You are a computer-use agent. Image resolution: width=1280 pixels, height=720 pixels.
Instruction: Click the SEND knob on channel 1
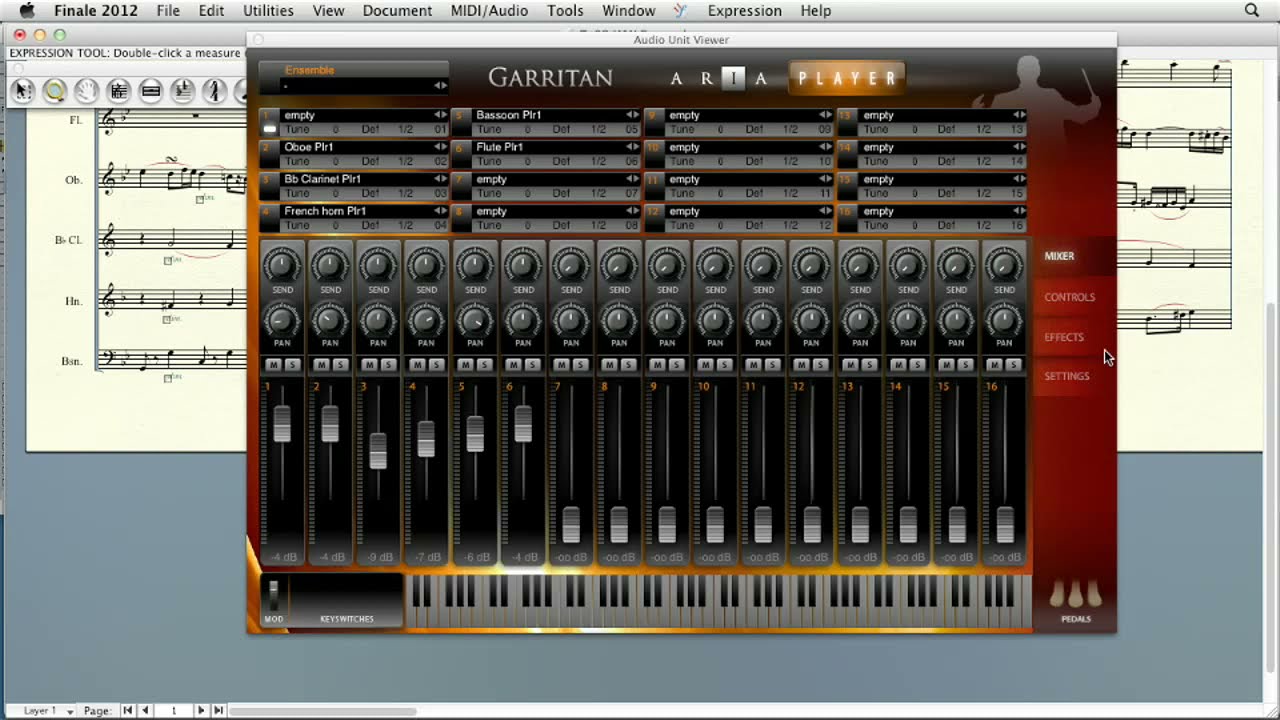282,265
